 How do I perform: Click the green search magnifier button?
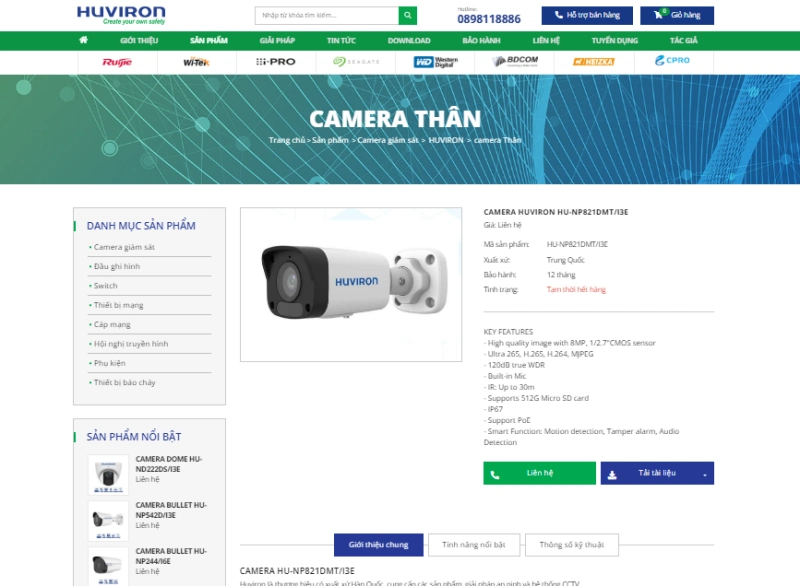tap(408, 15)
